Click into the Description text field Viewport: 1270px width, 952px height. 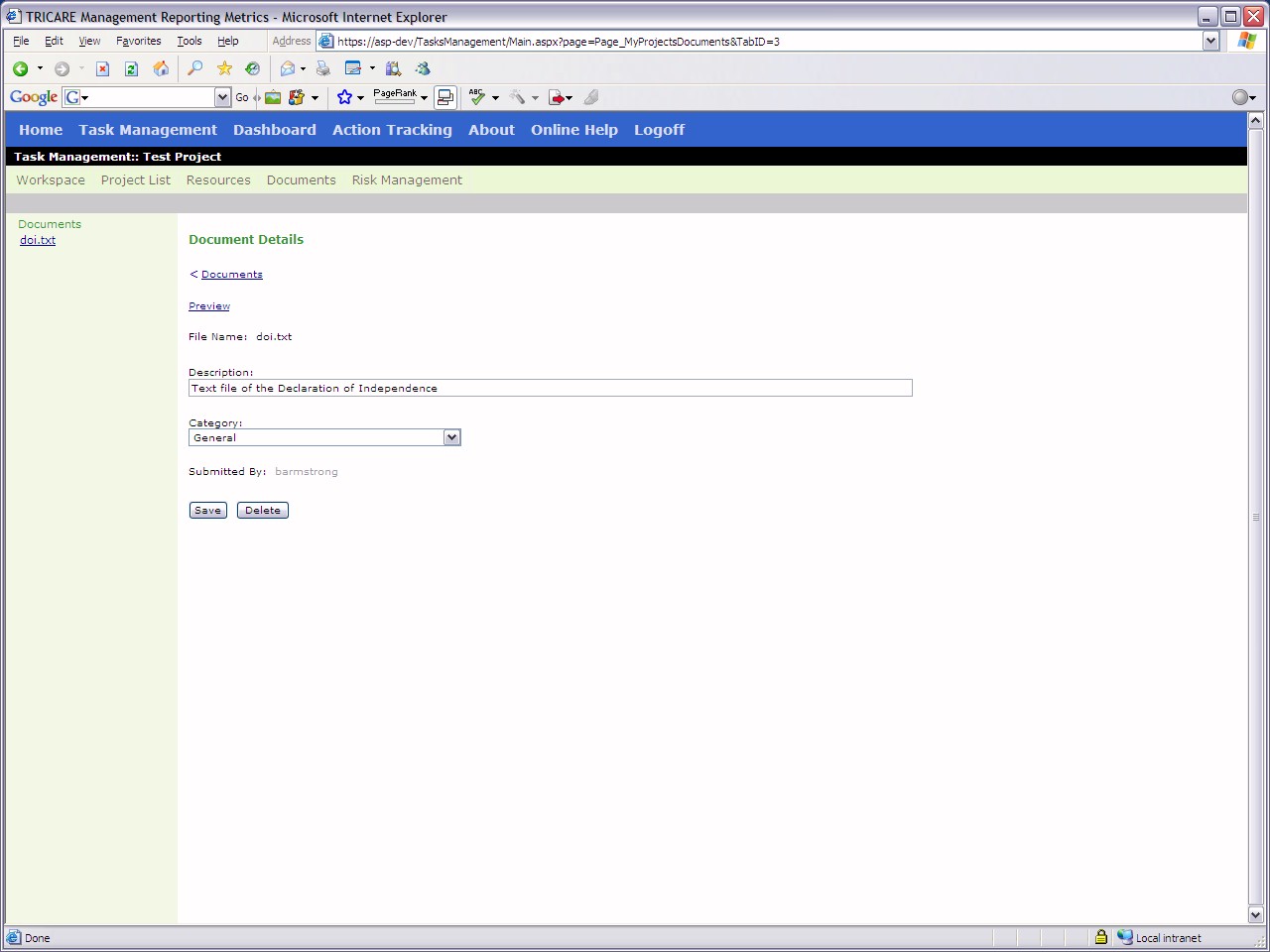(x=550, y=388)
